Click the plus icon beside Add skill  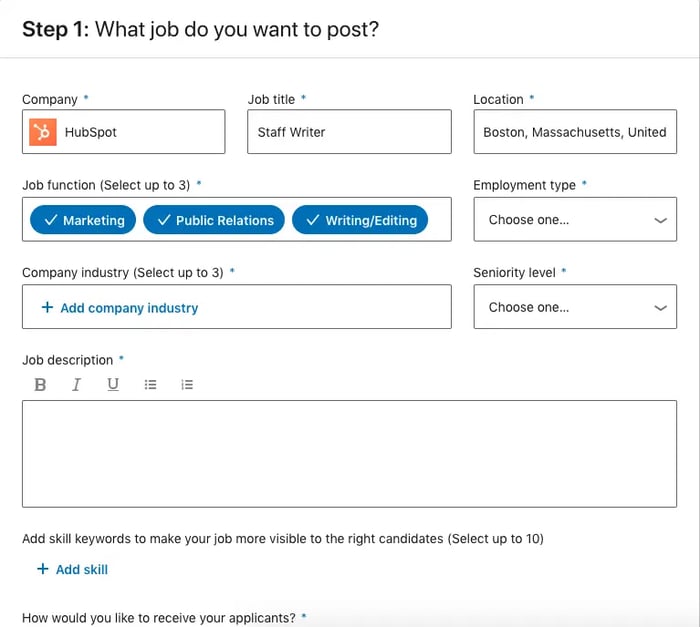click(43, 569)
